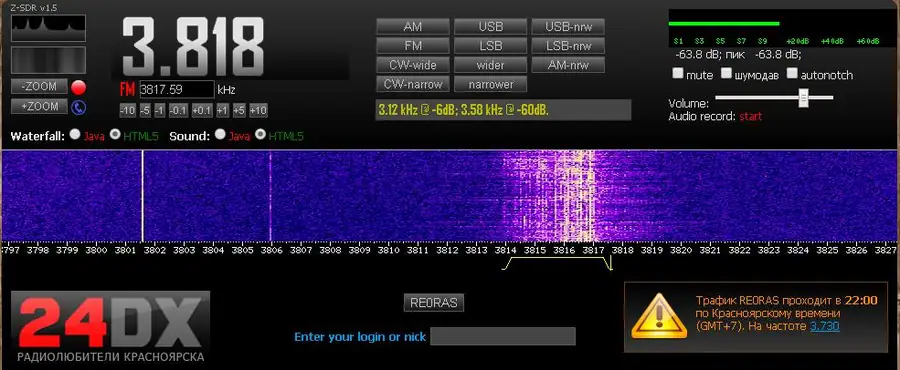The image size is (900, 370).
Task: Select HTML5 waterfall radio button
Action: click(x=115, y=135)
